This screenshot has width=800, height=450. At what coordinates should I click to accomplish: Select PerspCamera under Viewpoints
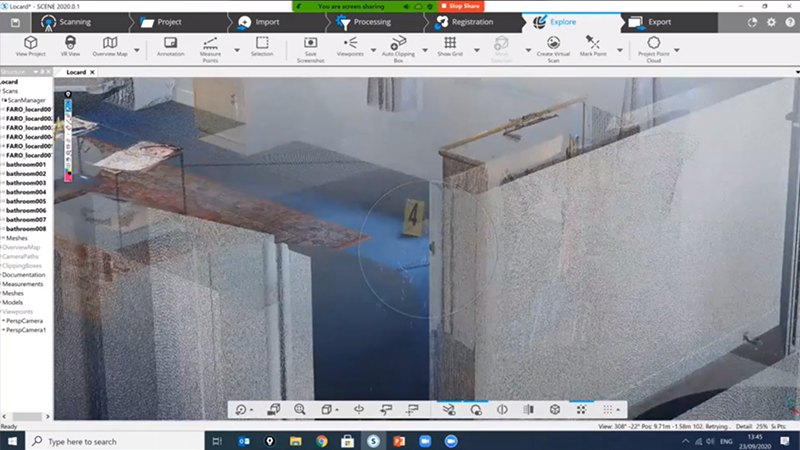click(27, 320)
